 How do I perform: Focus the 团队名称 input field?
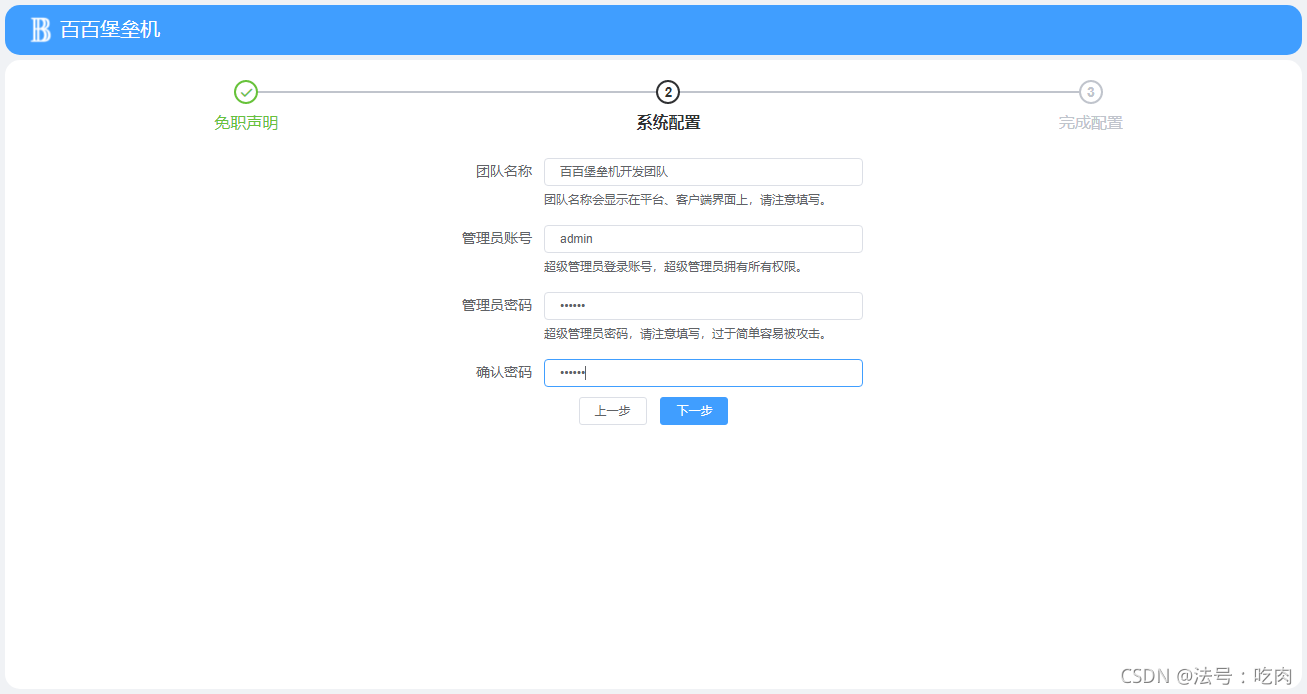[x=703, y=172]
